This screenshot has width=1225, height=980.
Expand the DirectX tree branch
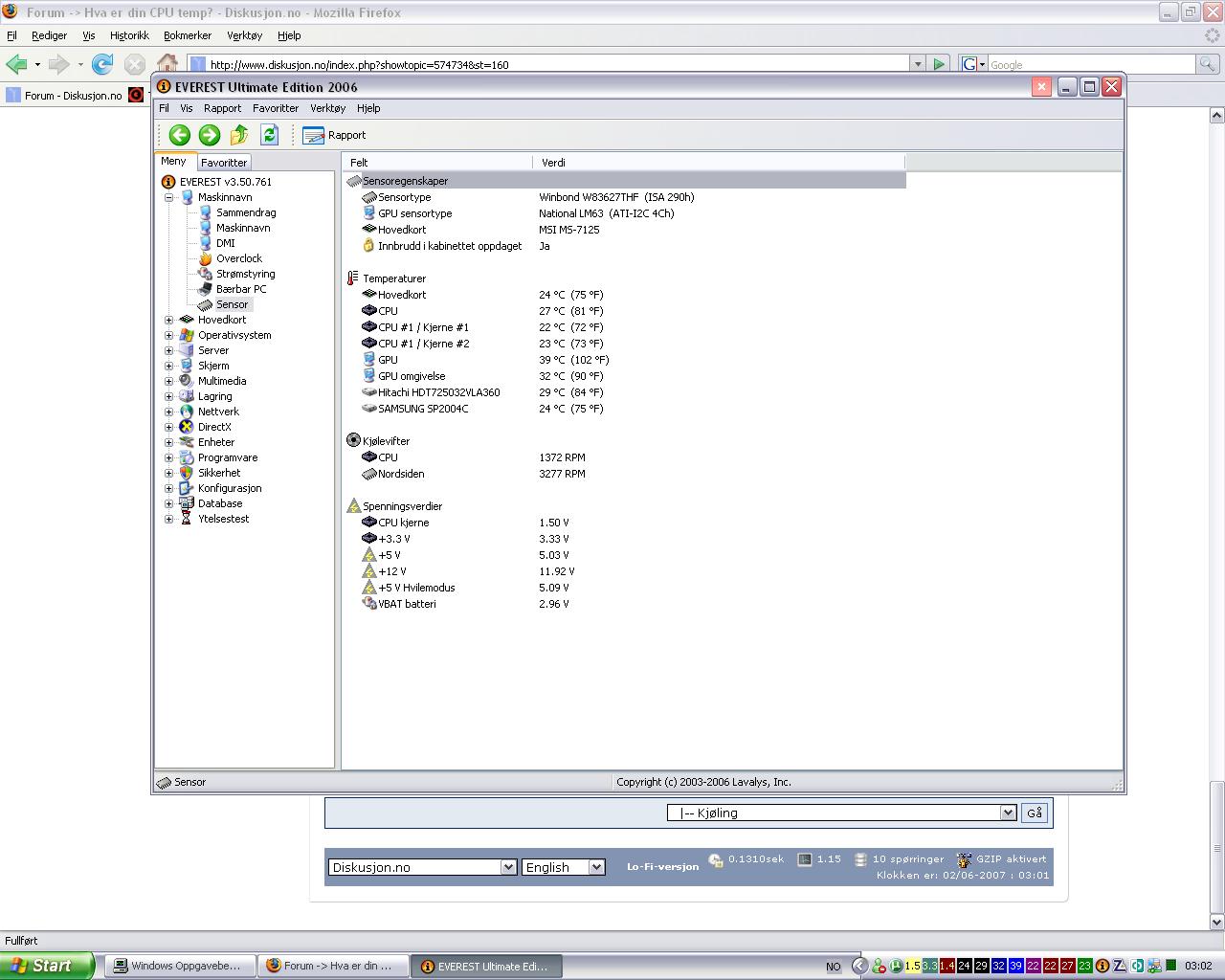[169, 427]
